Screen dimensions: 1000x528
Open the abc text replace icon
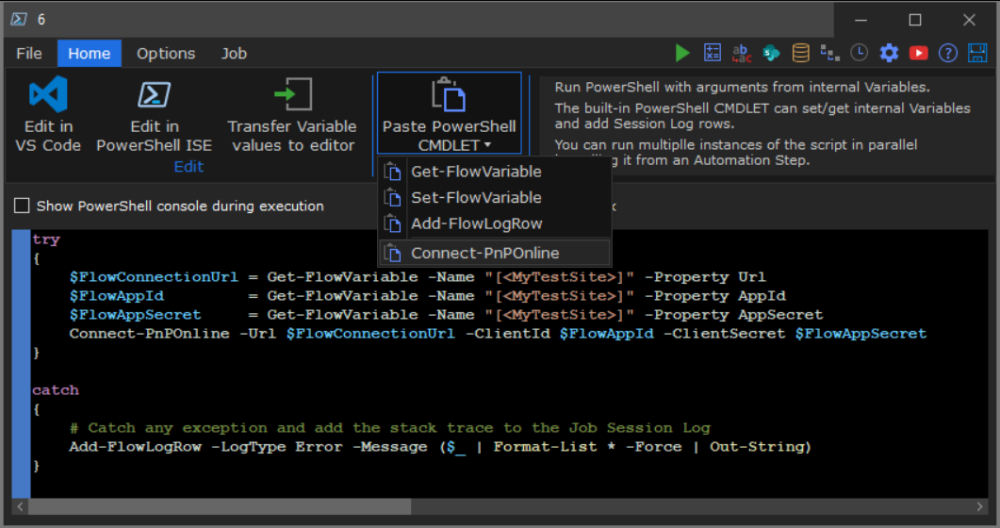[x=742, y=53]
